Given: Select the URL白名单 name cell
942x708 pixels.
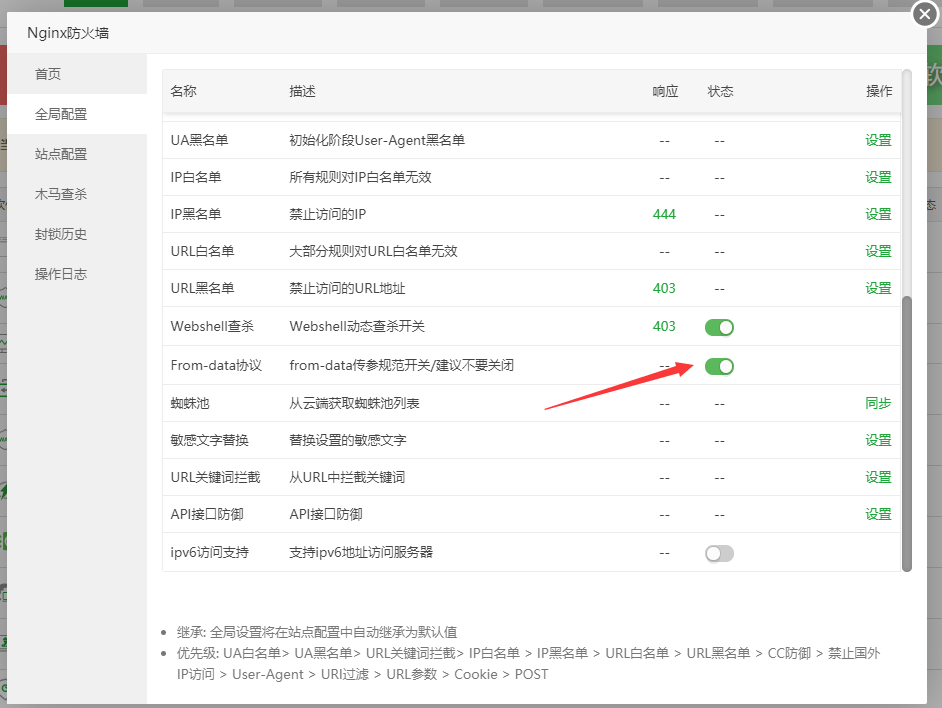Looking at the screenshot, I should pos(202,251).
